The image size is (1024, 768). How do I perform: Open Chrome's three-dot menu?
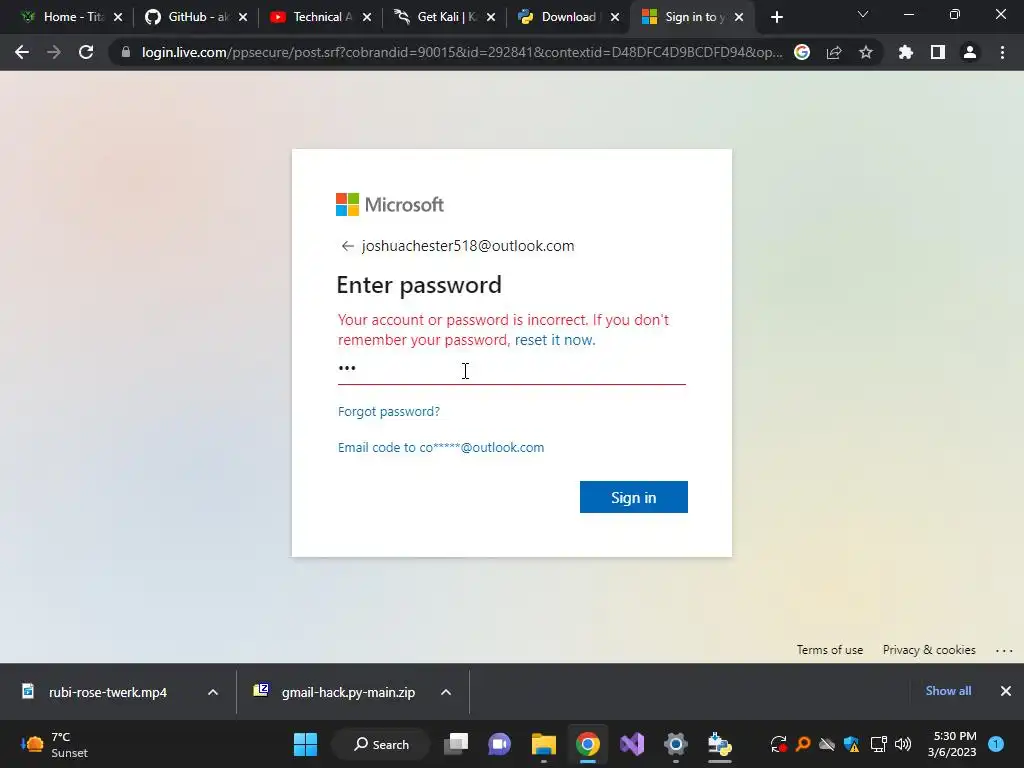tap(1002, 52)
